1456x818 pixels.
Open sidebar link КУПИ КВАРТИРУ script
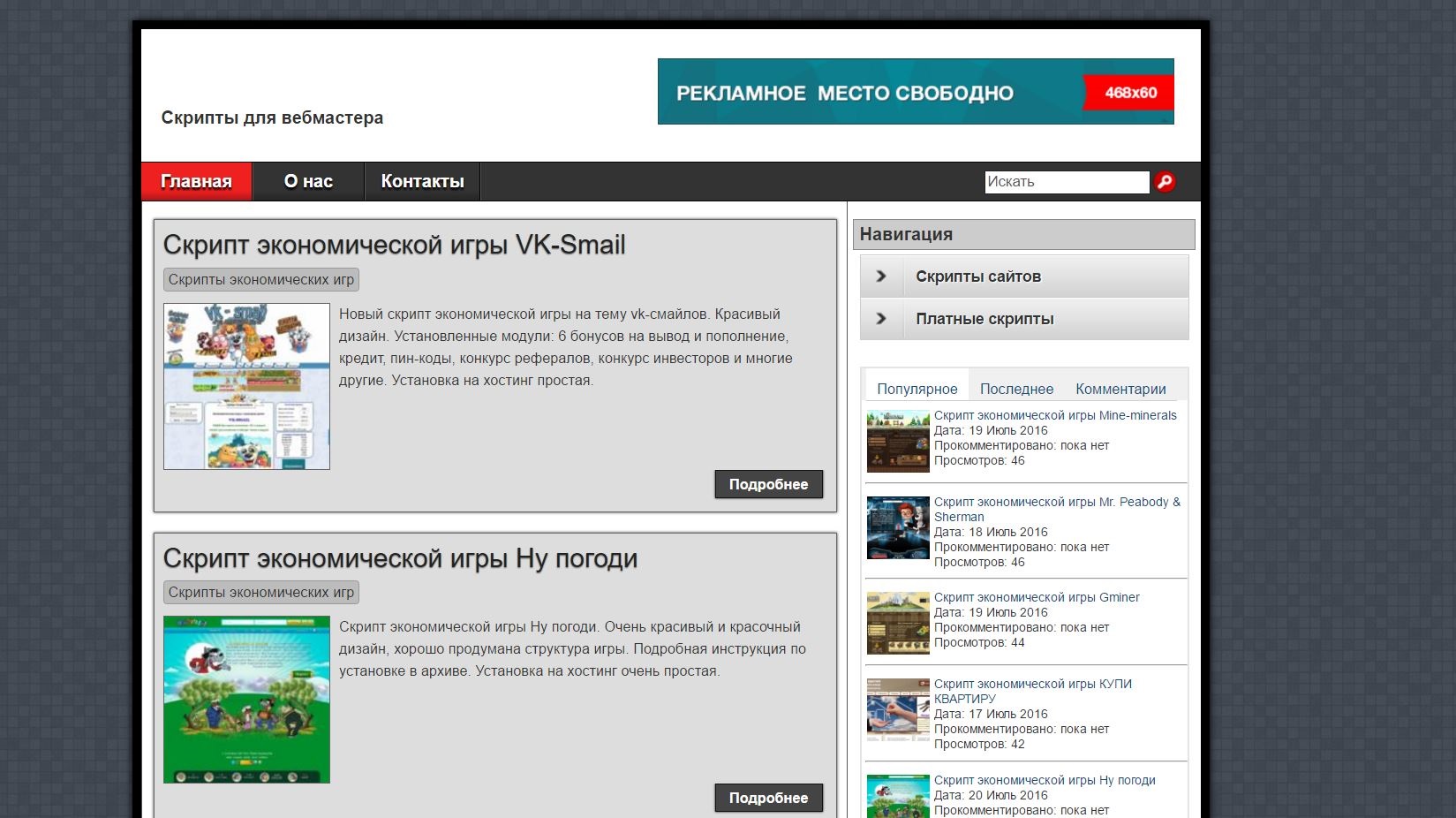click(1033, 691)
